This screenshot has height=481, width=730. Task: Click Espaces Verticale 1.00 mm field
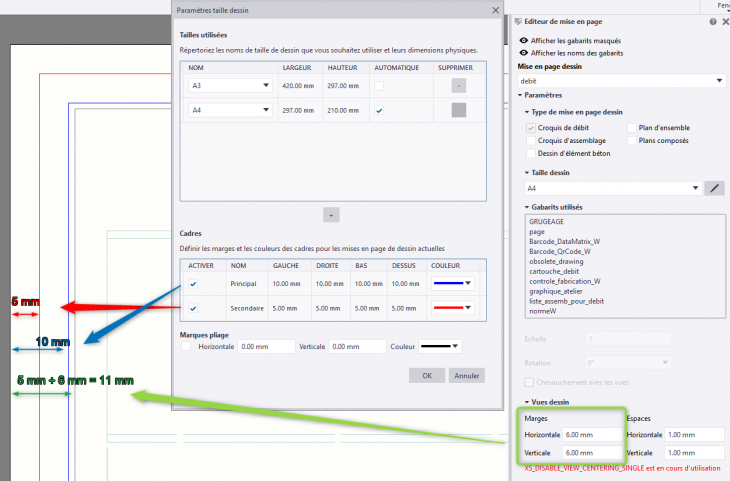694,453
